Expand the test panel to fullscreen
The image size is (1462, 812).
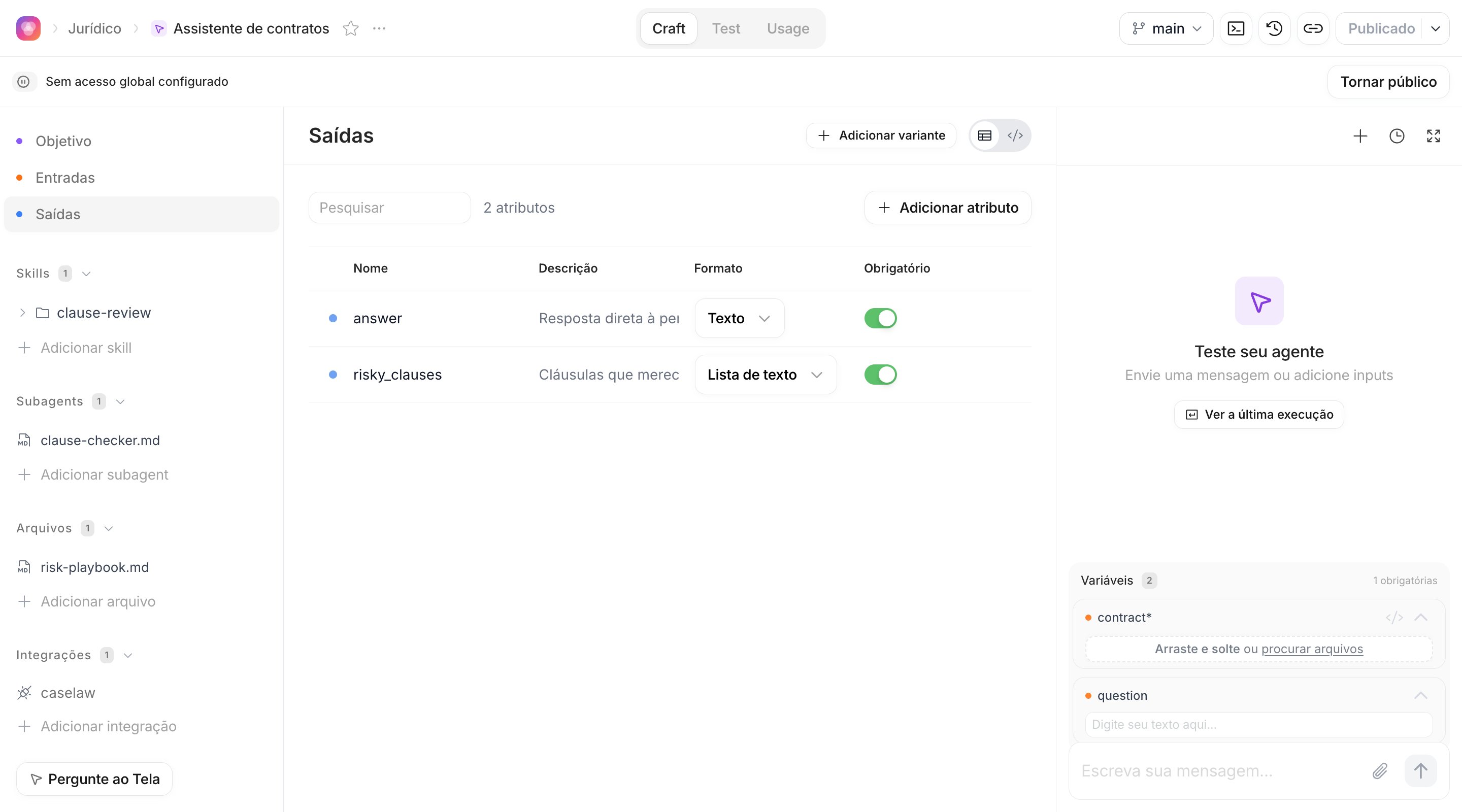(1433, 136)
